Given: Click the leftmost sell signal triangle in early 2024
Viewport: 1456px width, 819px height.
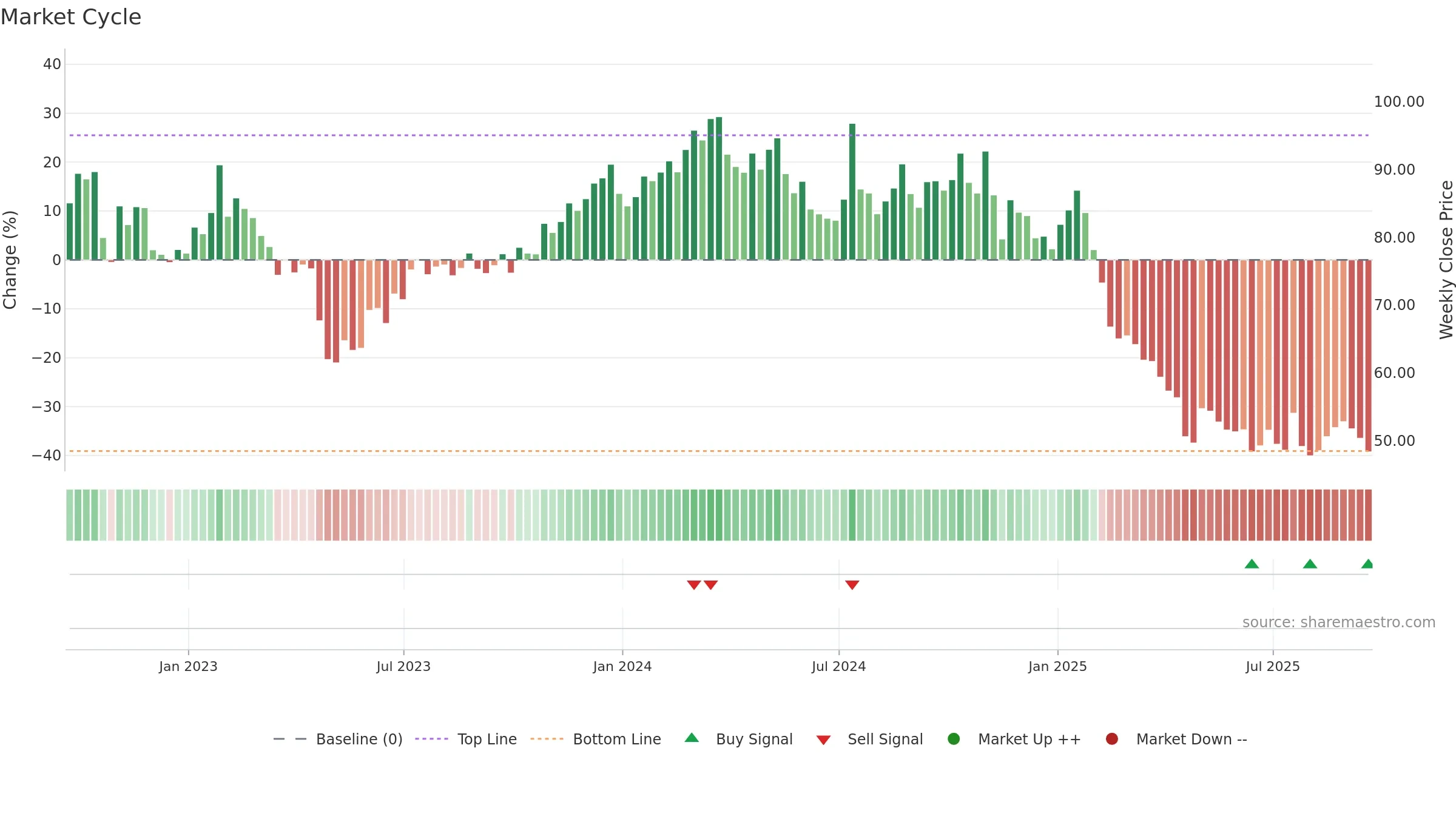Looking at the screenshot, I should [694, 585].
